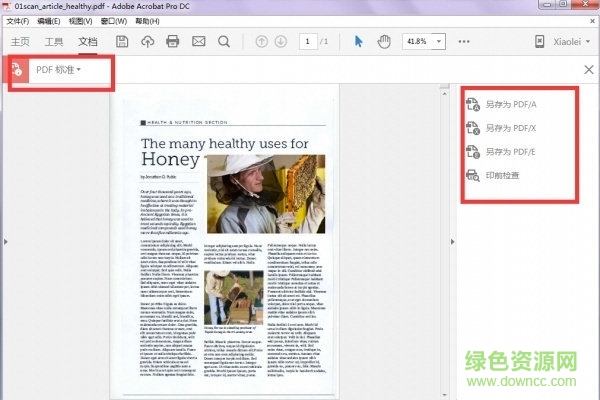Click the cloud upload icon

click(148, 41)
